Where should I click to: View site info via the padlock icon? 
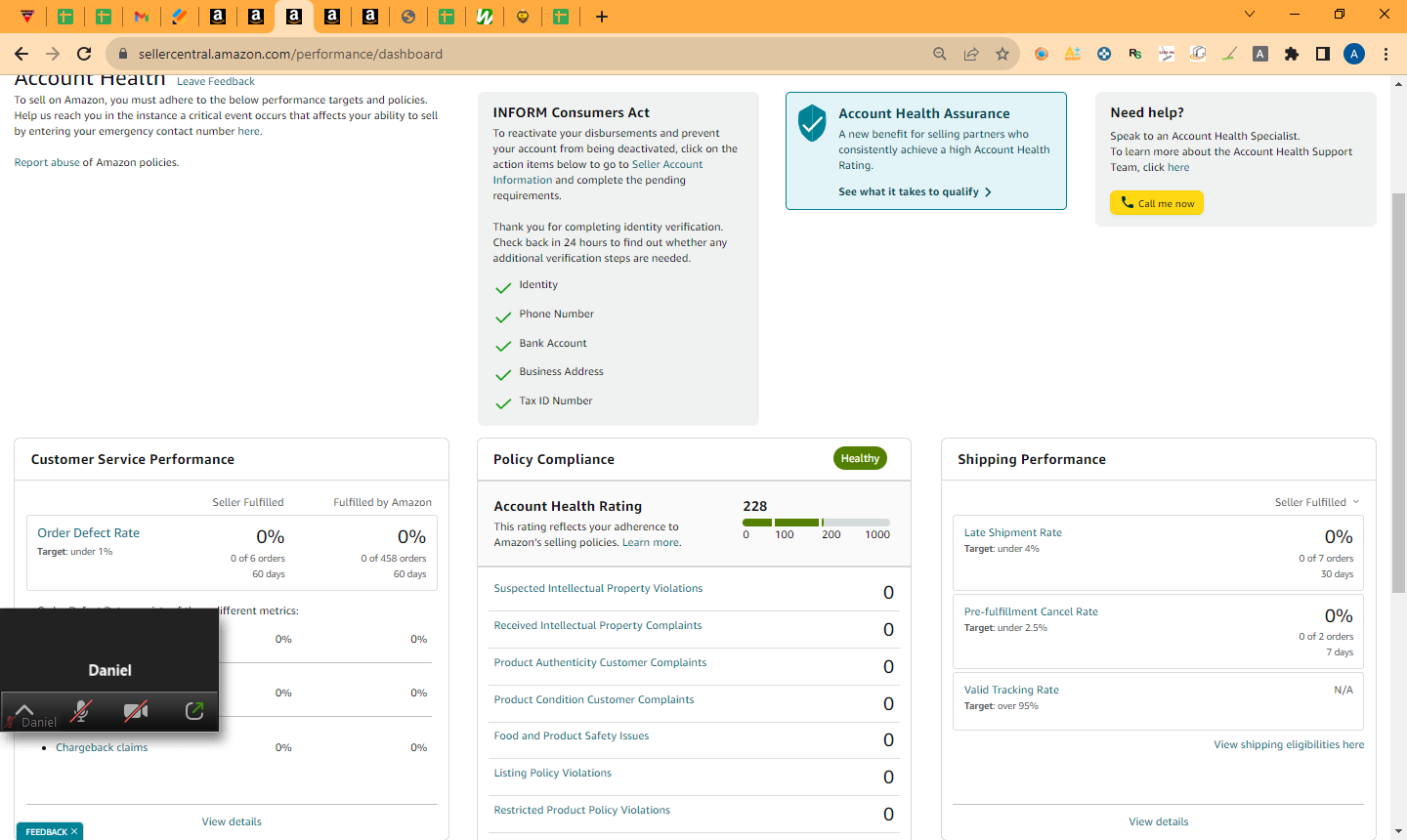pos(122,54)
